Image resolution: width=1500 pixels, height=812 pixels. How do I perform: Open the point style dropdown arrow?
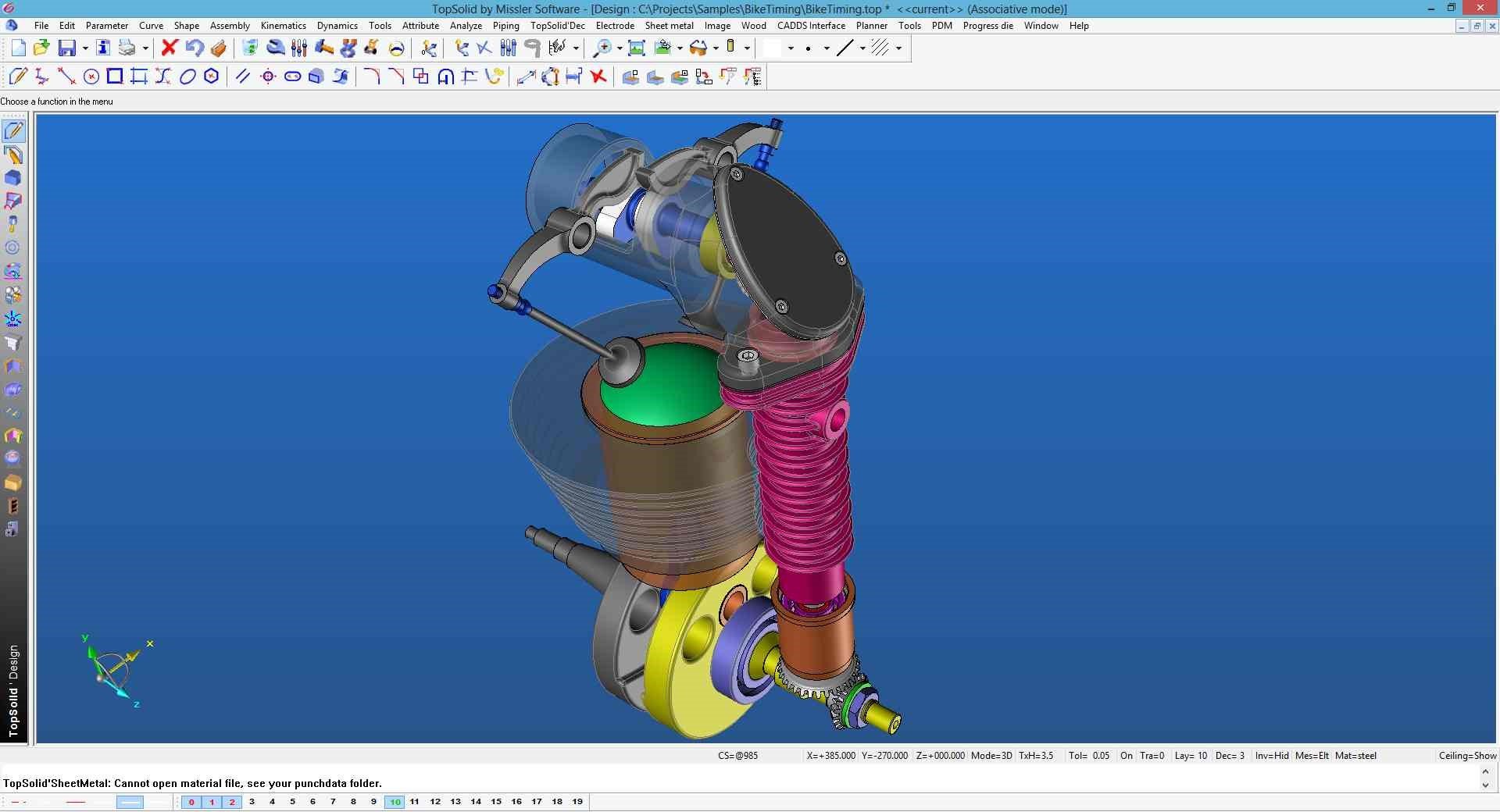pos(827,48)
